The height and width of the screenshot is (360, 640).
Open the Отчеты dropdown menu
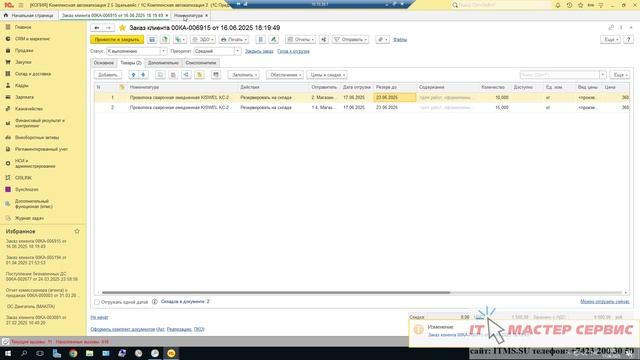click(x=300, y=40)
